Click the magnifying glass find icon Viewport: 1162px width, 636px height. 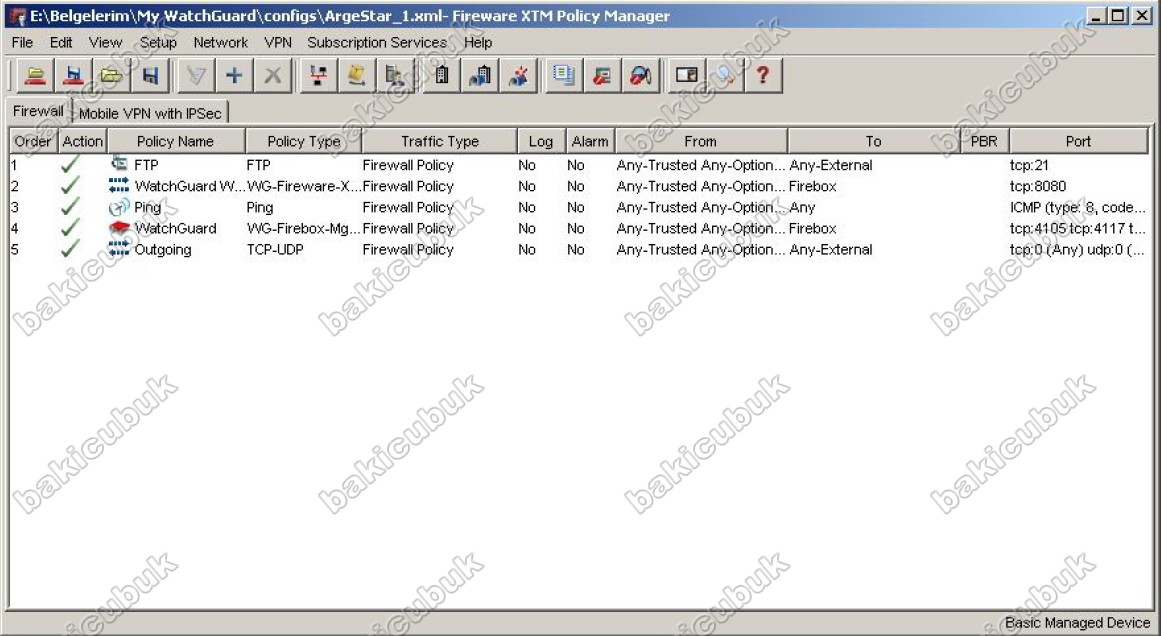tap(726, 75)
